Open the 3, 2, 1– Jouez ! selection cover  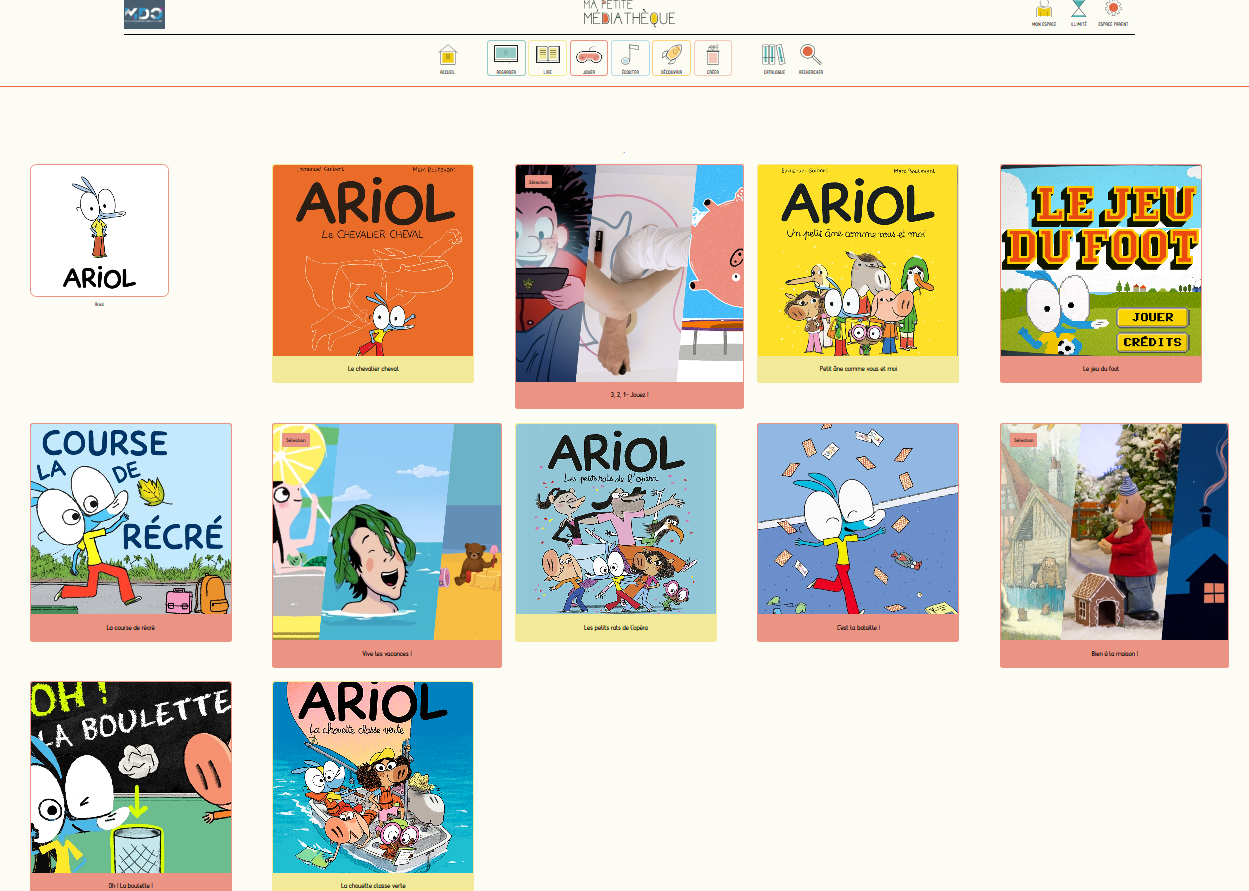click(x=630, y=274)
